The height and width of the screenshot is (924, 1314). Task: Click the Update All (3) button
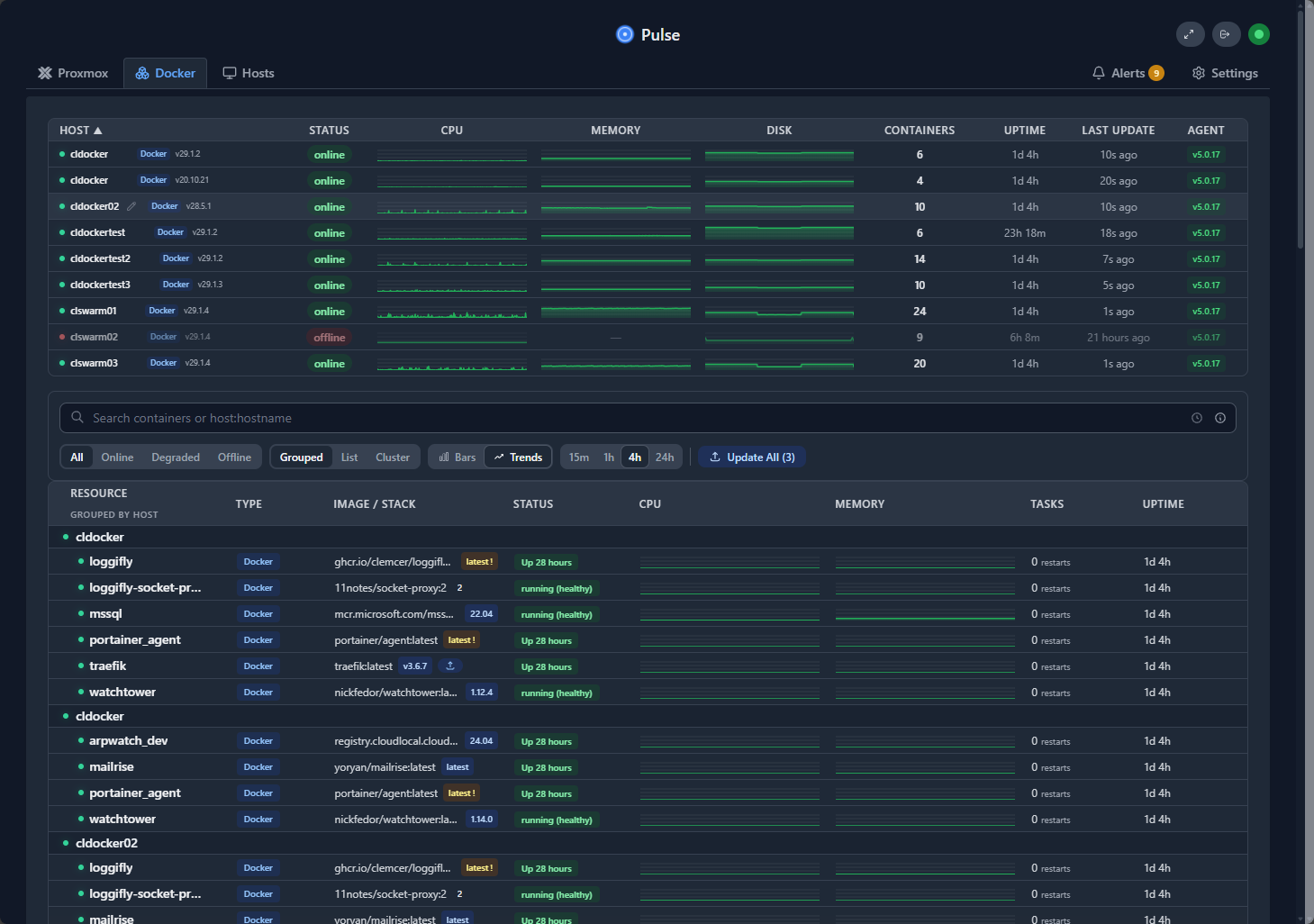pyautogui.click(x=751, y=457)
